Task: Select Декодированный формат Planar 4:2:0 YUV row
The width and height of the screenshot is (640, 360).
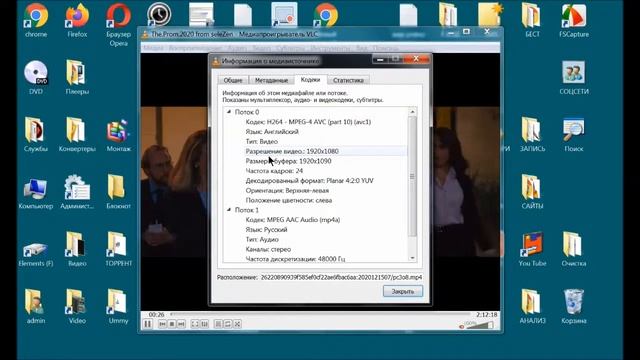Action: [x=309, y=180]
